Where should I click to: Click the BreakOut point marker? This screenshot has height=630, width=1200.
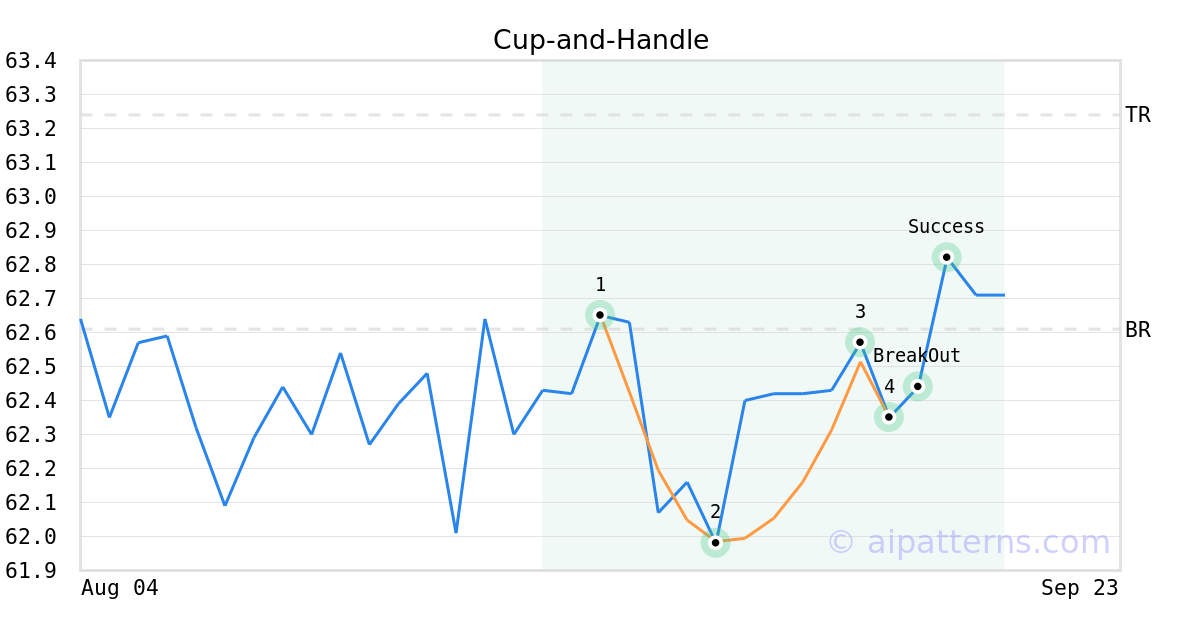(x=917, y=386)
